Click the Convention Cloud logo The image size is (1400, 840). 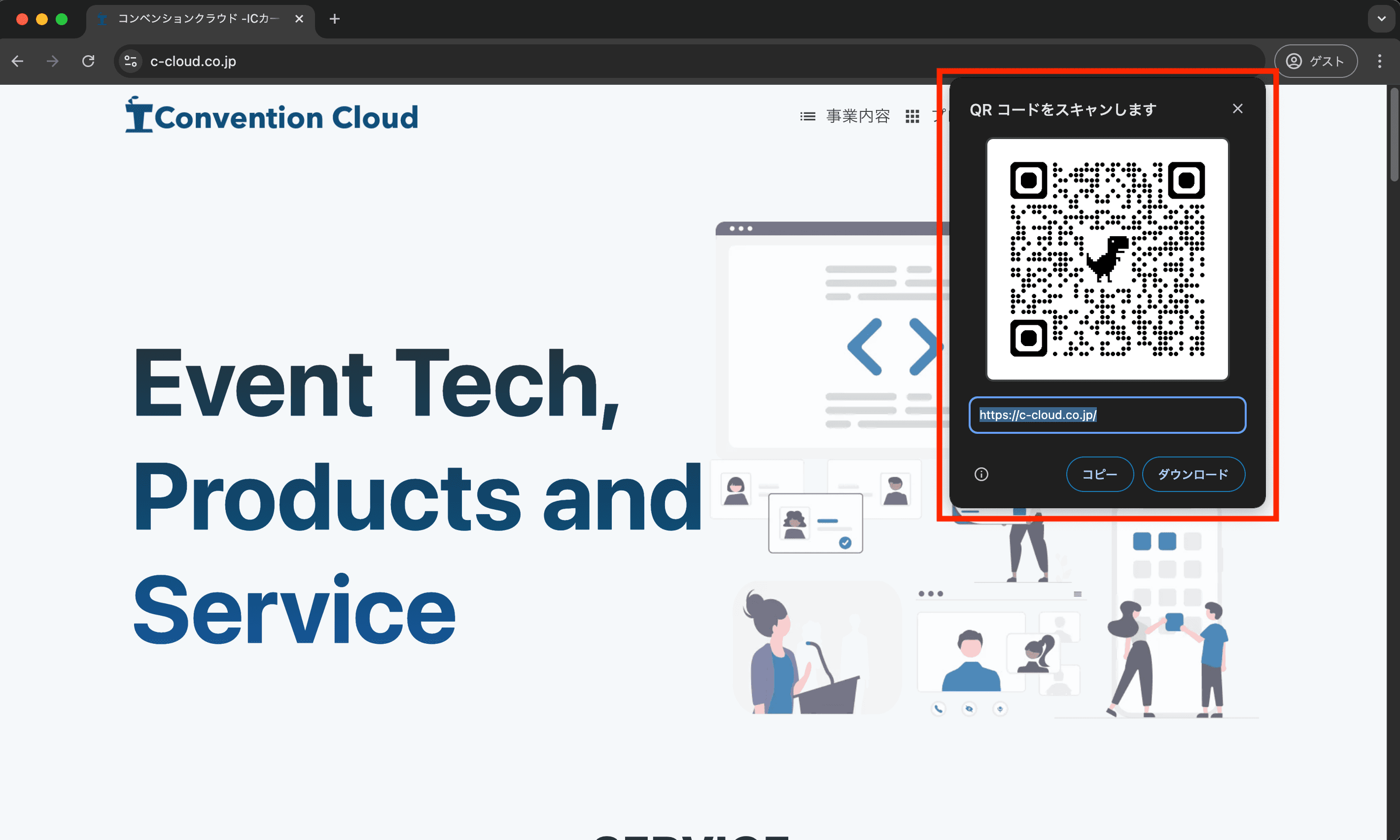[272, 115]
